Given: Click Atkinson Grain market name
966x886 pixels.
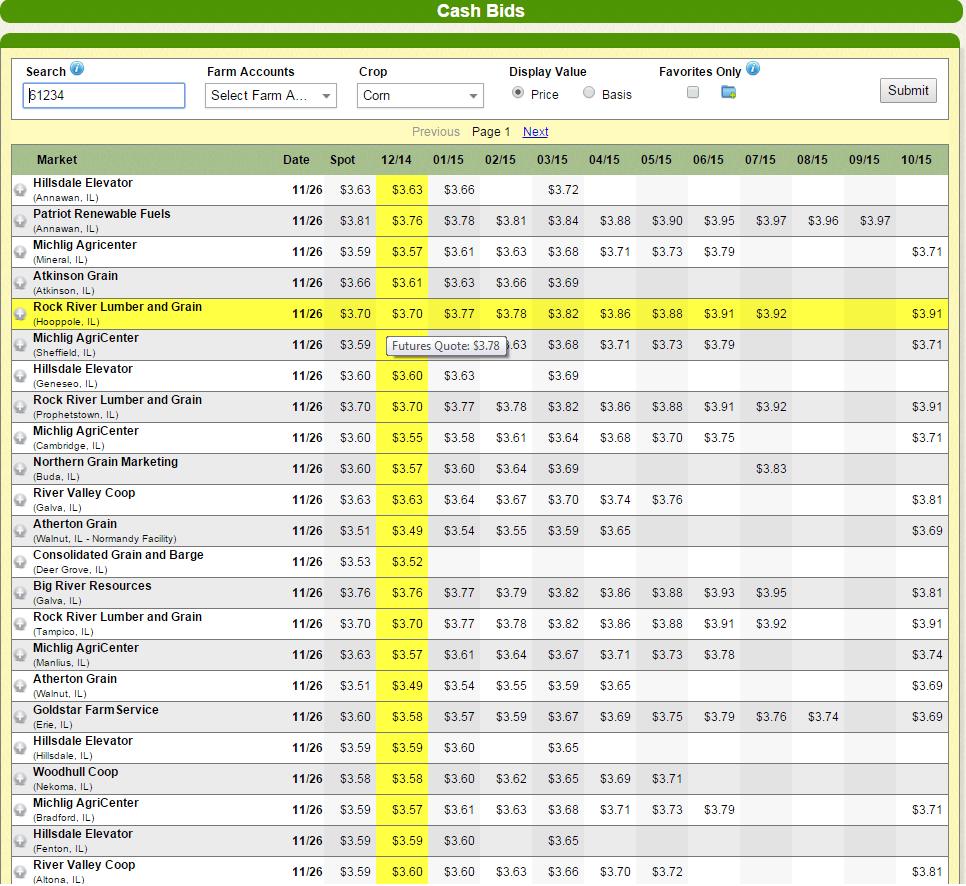Looking at the screenshot, I should 75,276.
